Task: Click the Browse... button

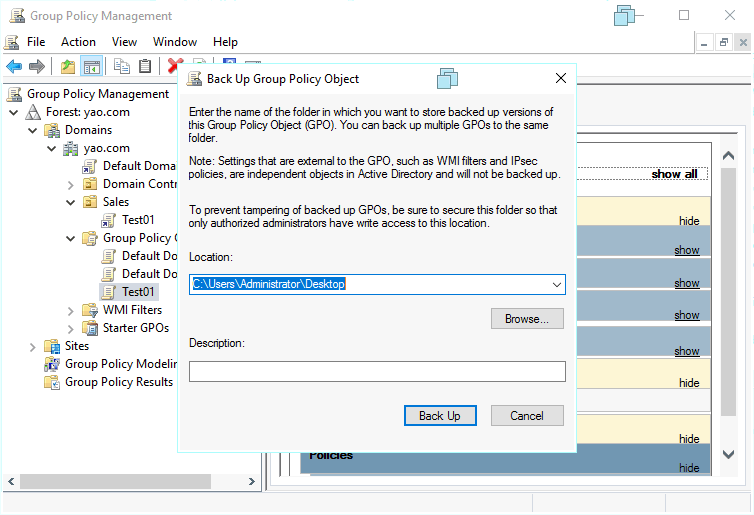Action: 527,319
